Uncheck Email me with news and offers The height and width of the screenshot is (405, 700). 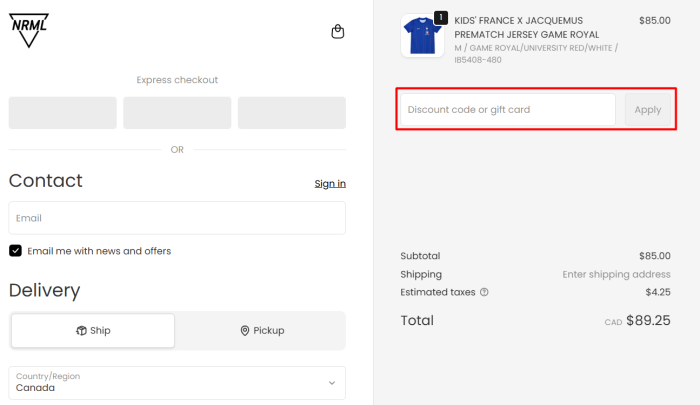(x=15, y=251)
